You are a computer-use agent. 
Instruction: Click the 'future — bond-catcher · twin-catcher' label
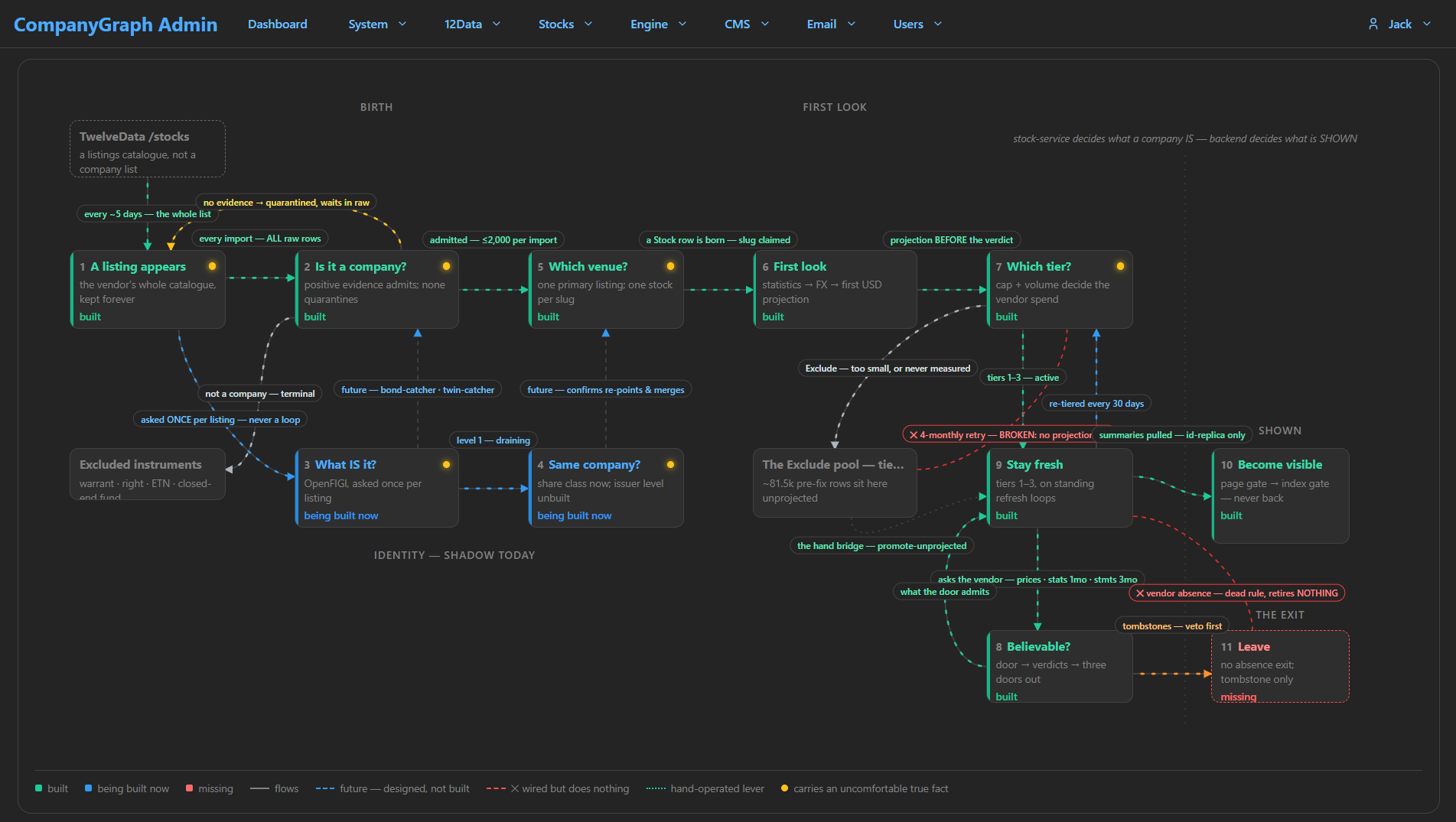pyautogui.click(x=418, y=390)
